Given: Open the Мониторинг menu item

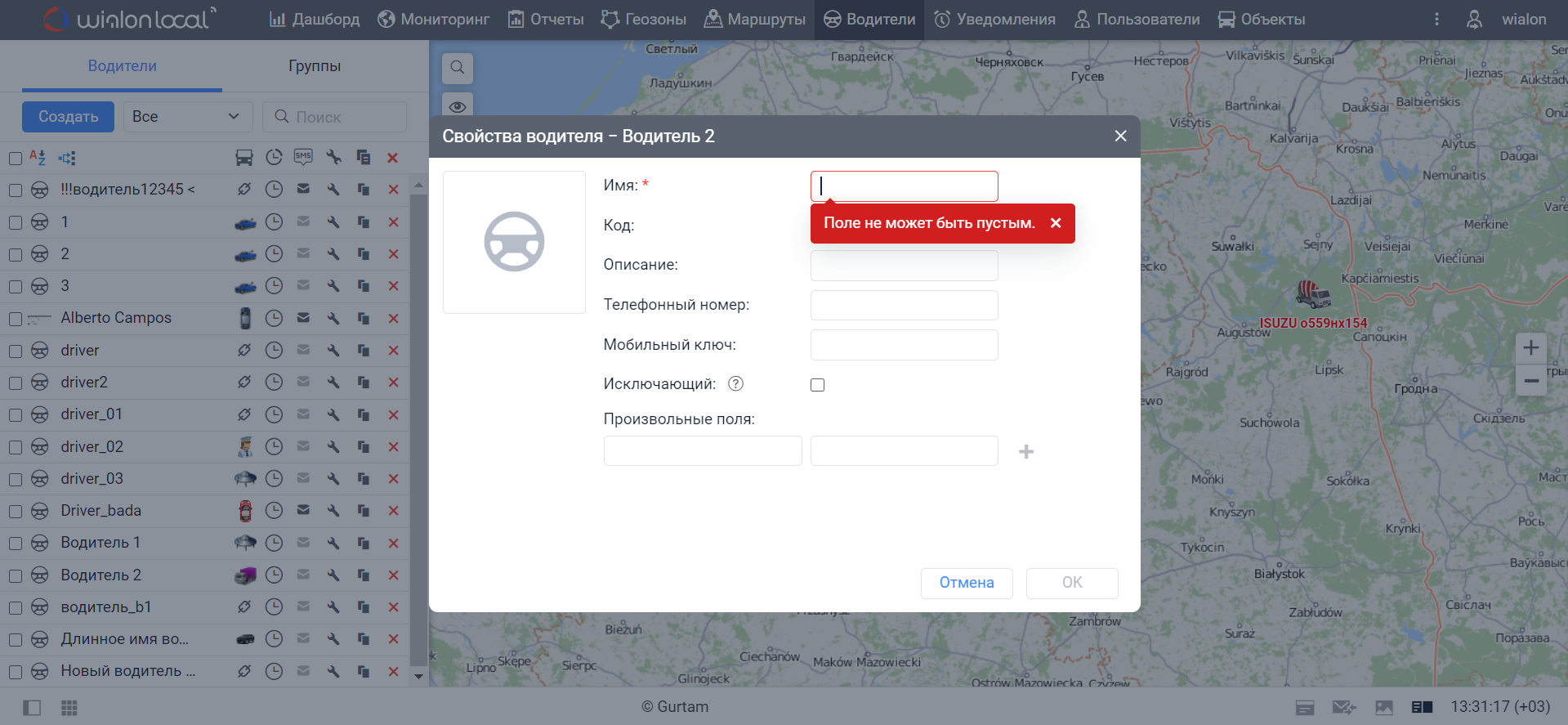Looking at the screenshot, I should [434, 20].
